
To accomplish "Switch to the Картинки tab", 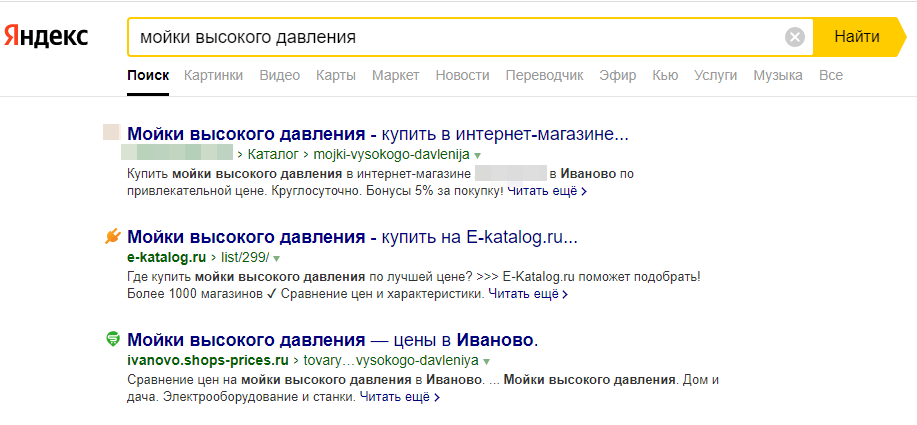I will (214, 75).
